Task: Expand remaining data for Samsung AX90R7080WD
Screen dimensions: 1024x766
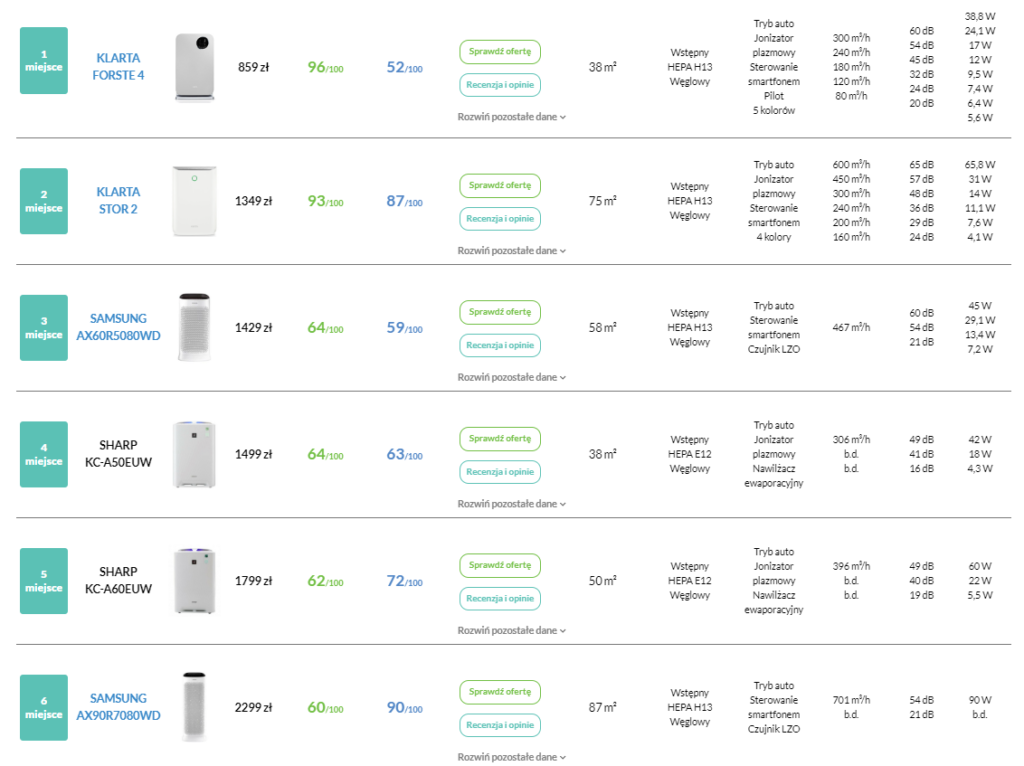Action: (x=512, y=757)
